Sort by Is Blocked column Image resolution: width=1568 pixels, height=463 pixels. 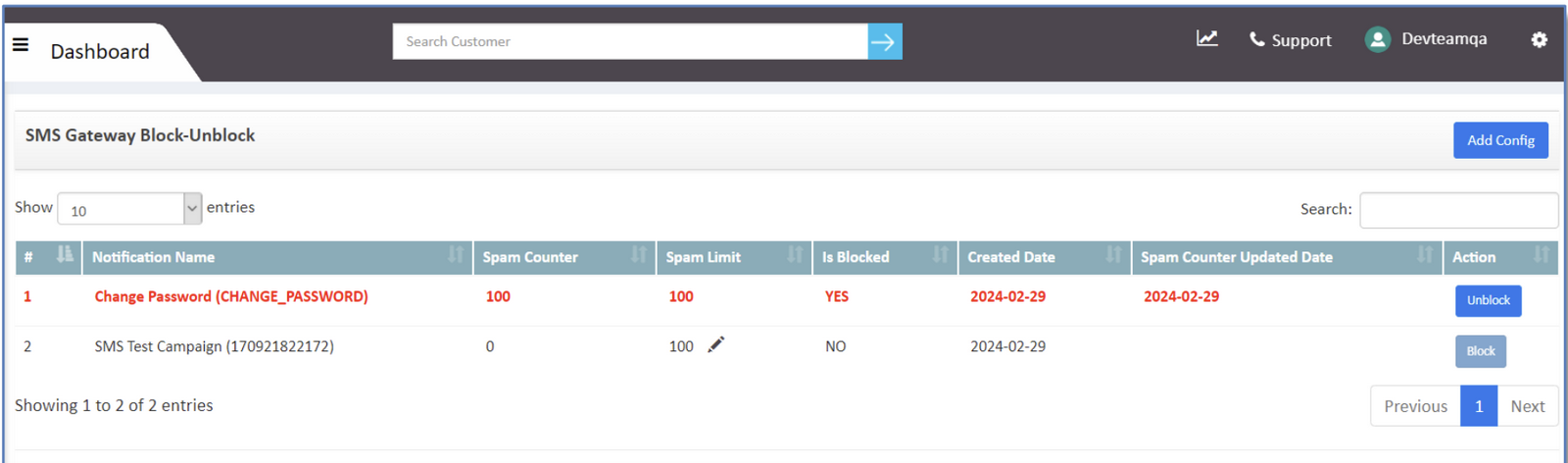tap(941, 255)
